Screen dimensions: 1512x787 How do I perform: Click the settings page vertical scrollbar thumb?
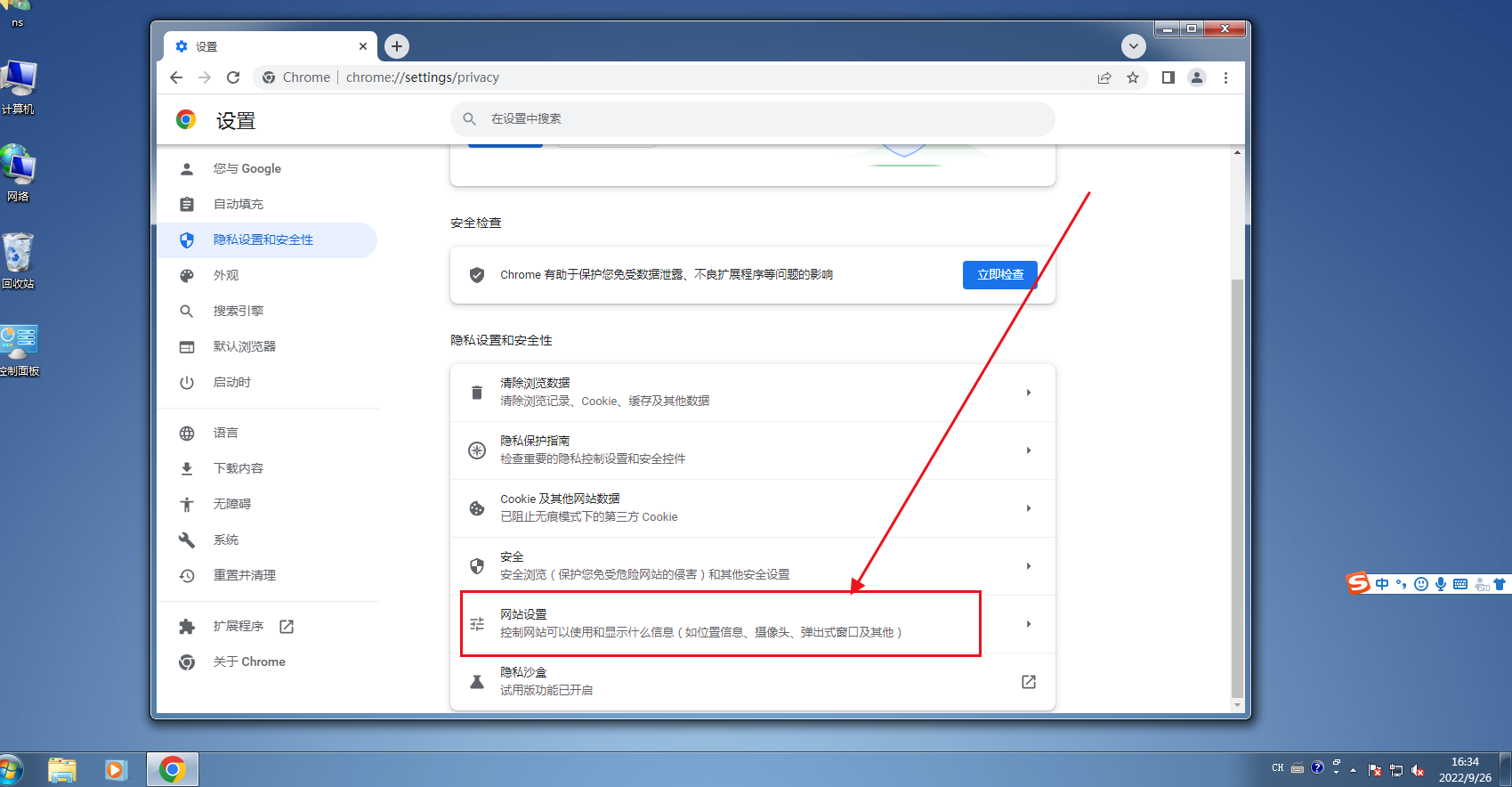(x=1237, y=488)
